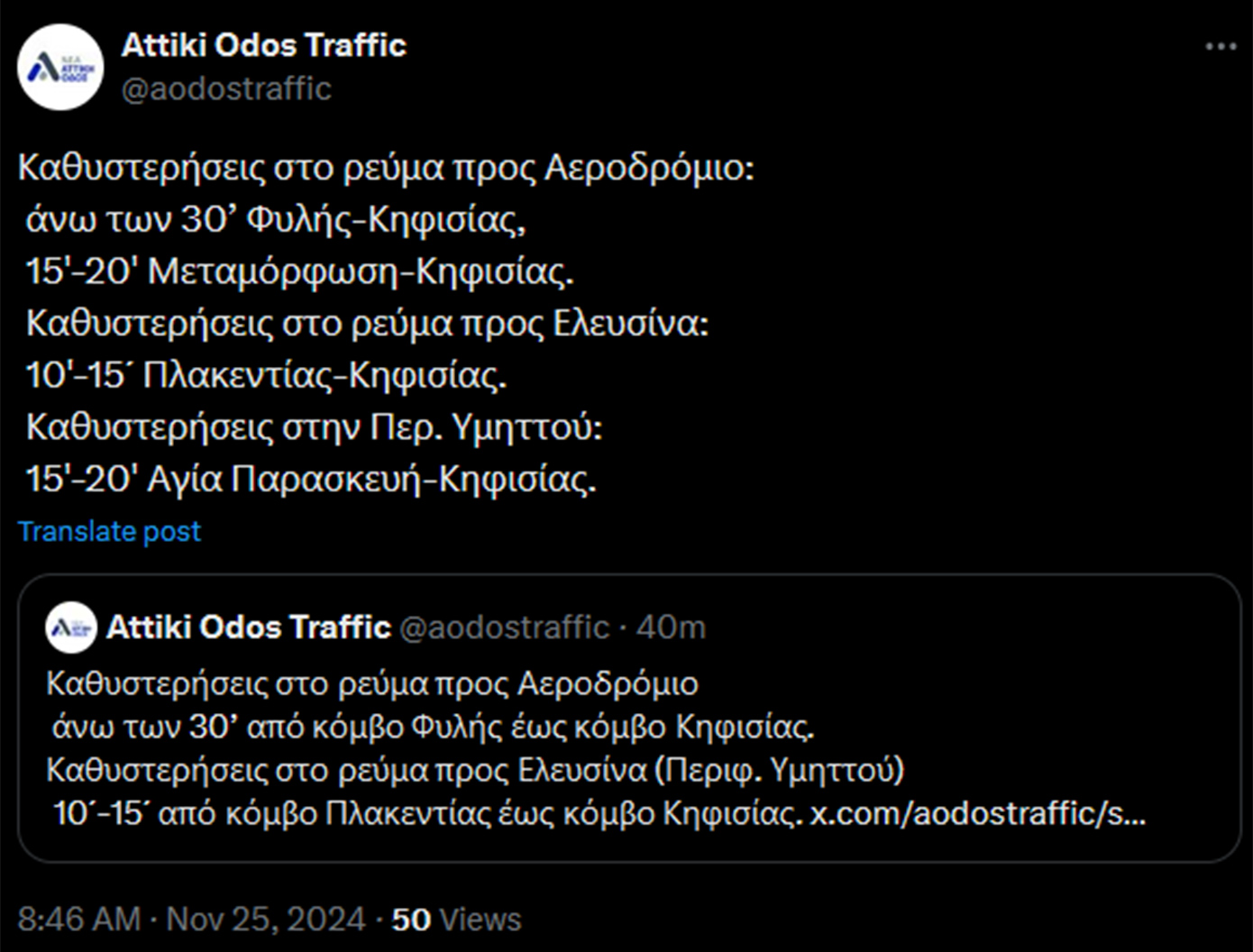Click the Nov 25, 2024 date
Screen dimensions: 1253x952
pos(266,919)
